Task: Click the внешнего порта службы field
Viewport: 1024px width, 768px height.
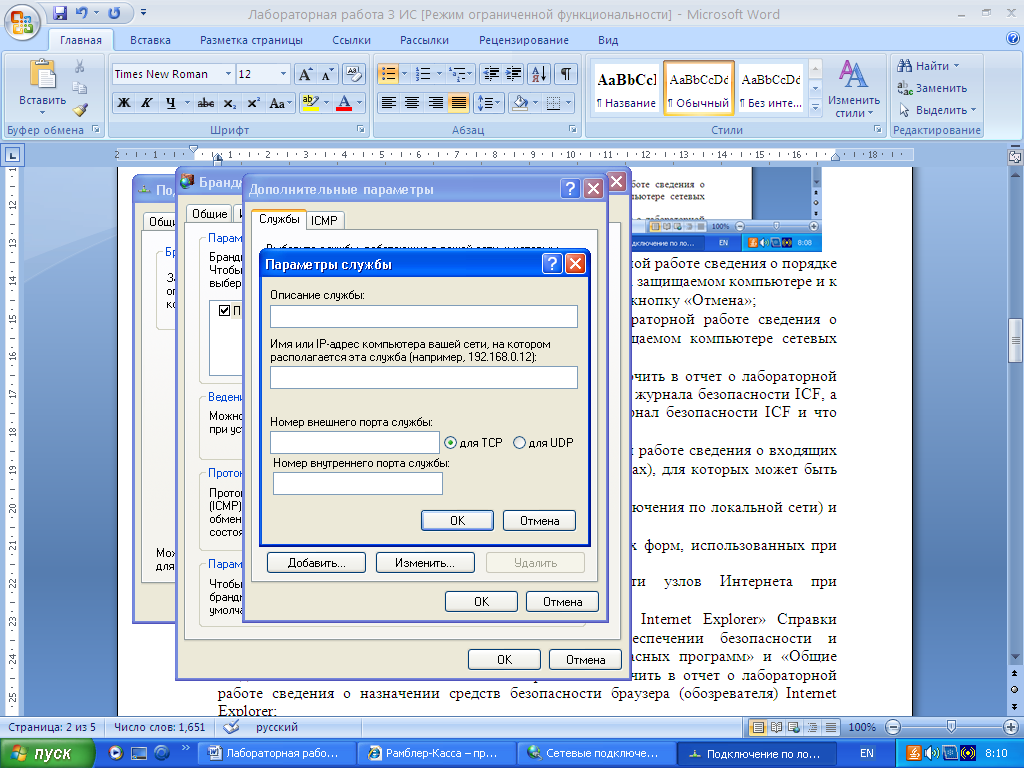Action: click(355, 442)
